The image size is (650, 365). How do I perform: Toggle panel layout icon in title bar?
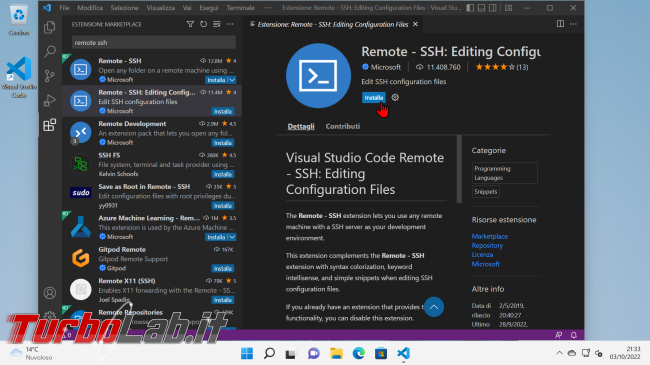(x=481, y=8)
